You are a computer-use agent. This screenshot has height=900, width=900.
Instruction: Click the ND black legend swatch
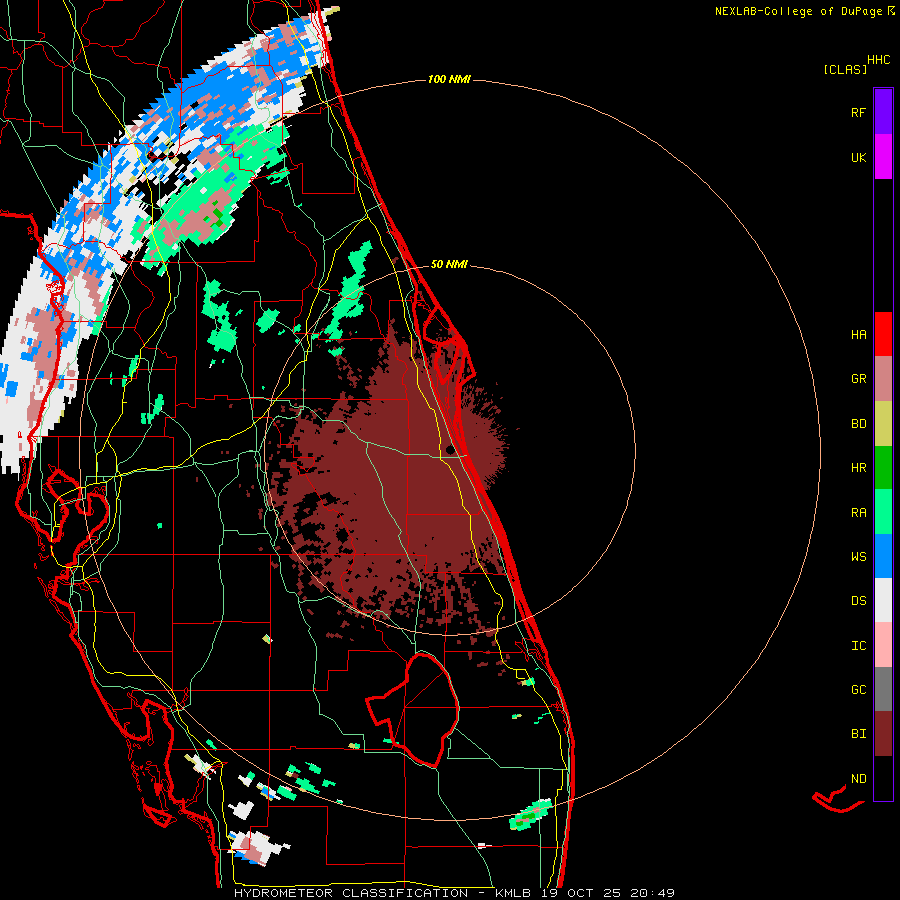click(883, 778)
